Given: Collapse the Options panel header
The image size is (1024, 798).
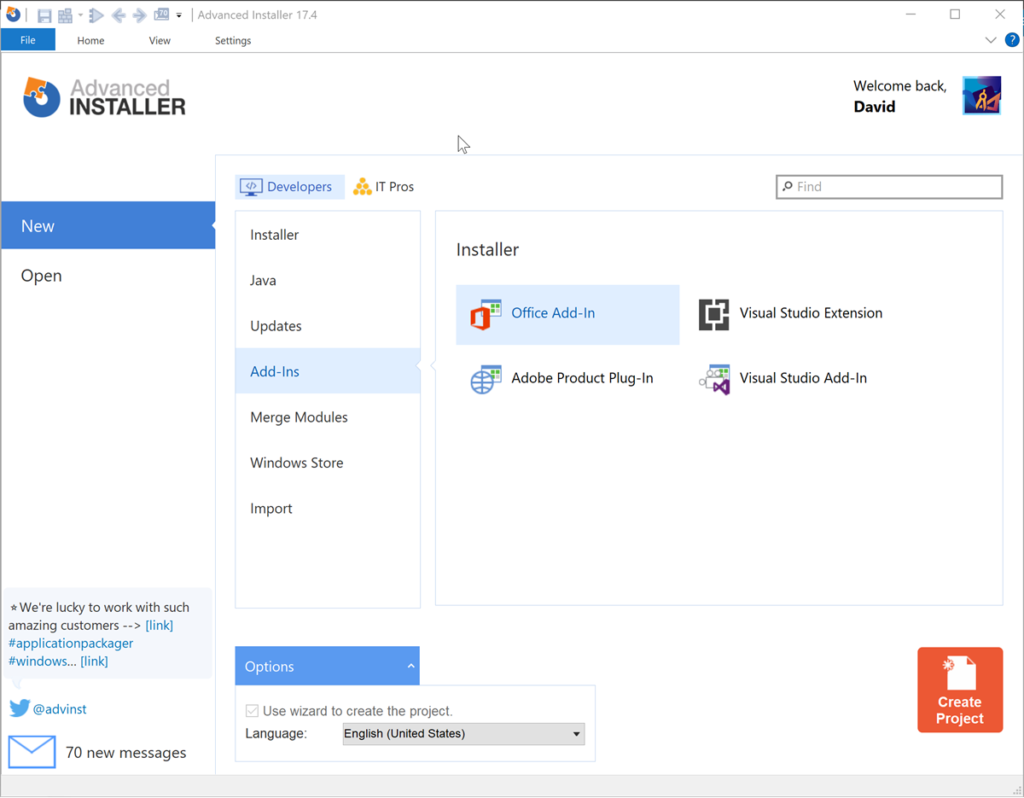Looking at the screenshot, I should click(x=327, y=666).
